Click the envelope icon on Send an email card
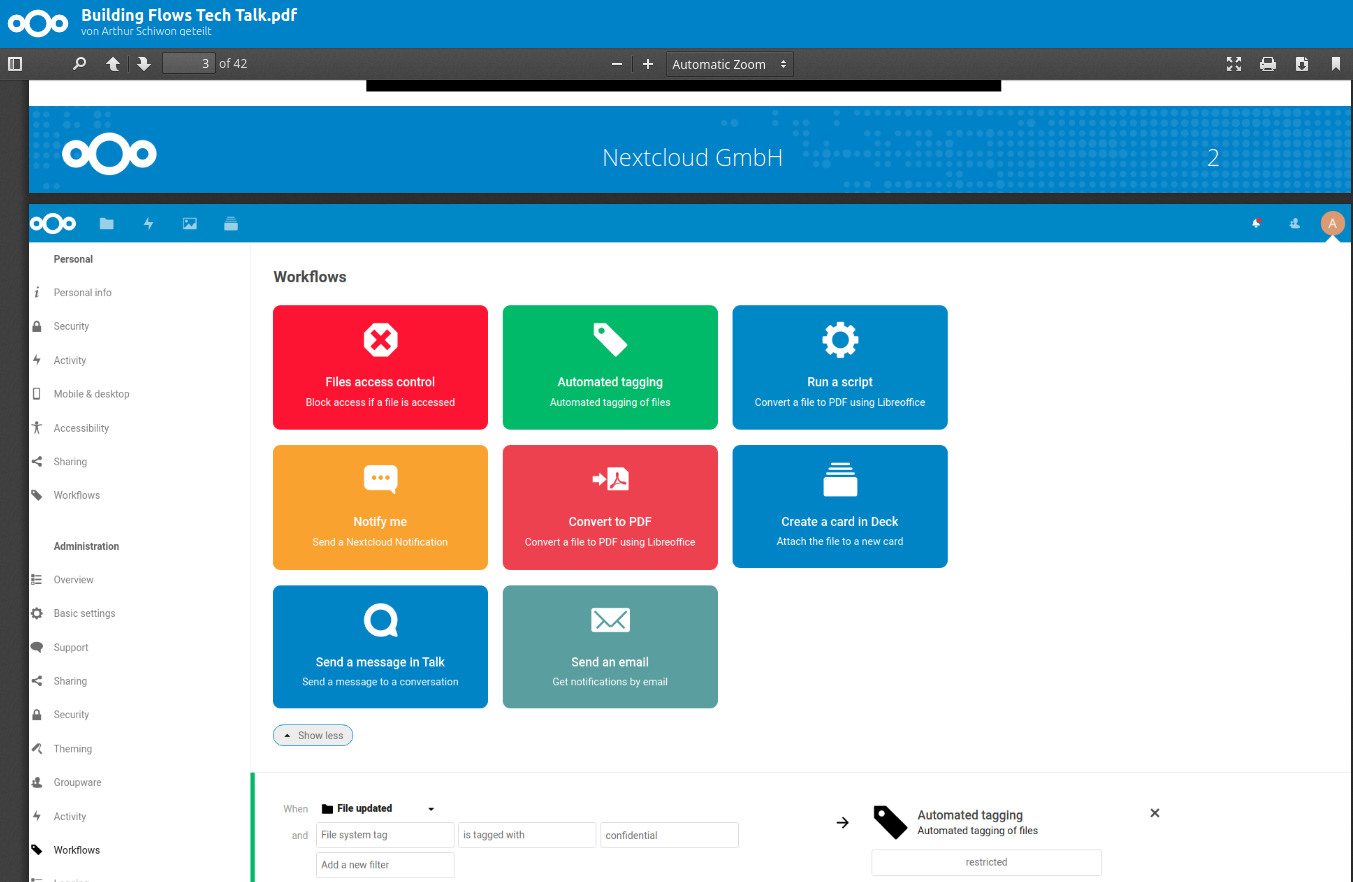This screenshot has height=882, width=1353. coord(610,620)
